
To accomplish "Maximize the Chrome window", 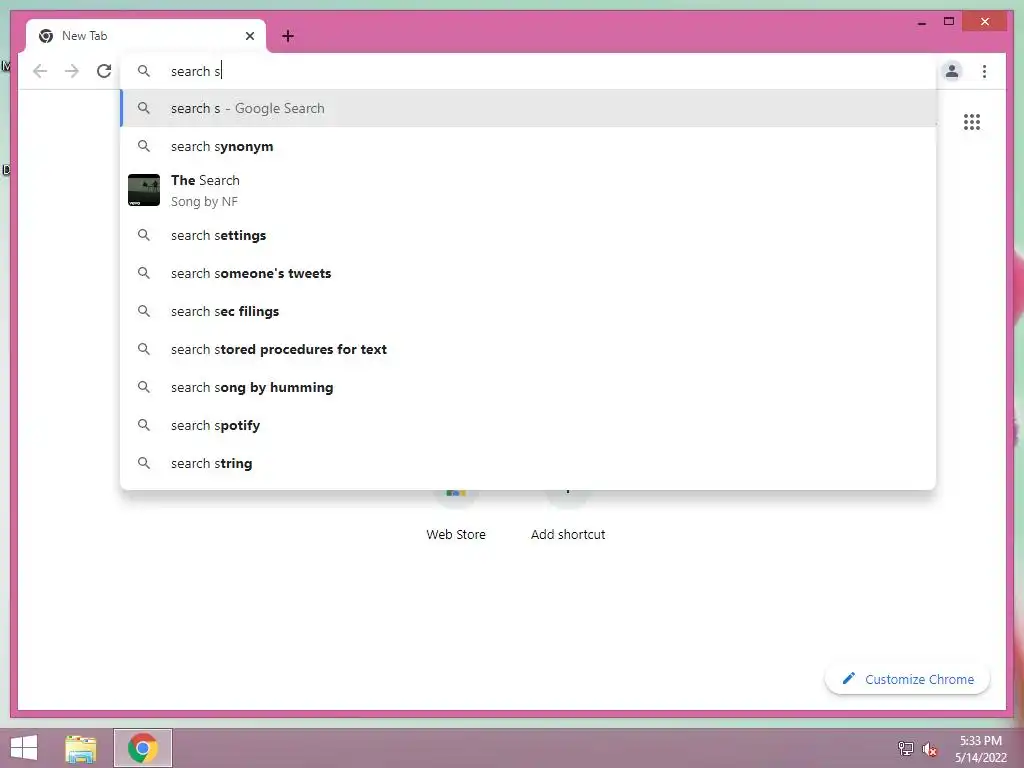I will point(949,22).
